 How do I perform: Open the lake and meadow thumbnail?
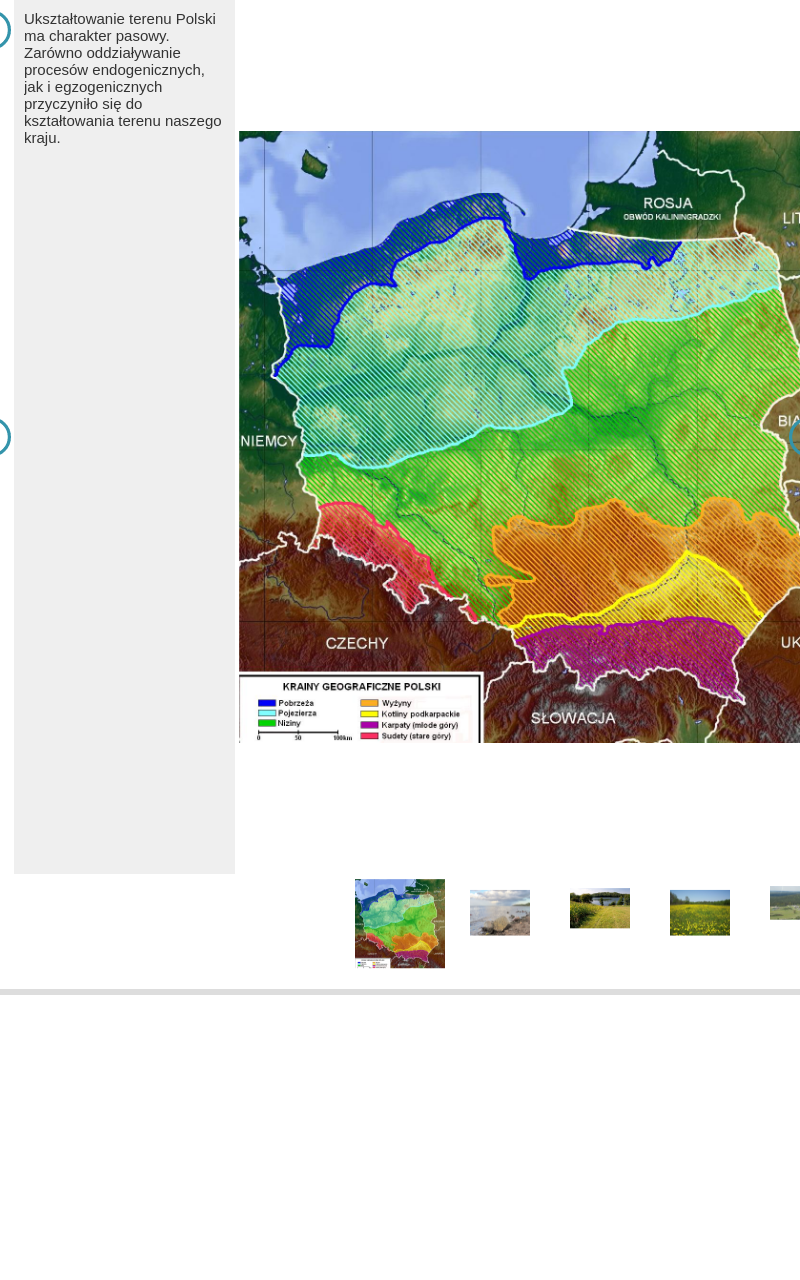coord(600,908)
